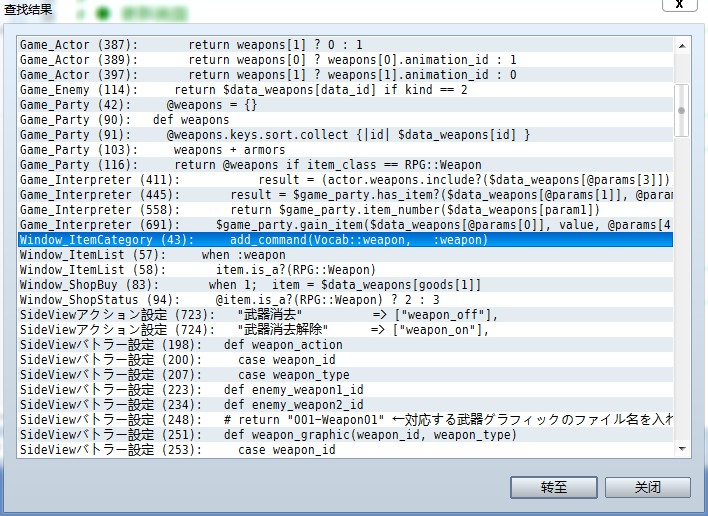Image resolution: width=708 pixels, height=516 pixels.
Task: Select result Game_Party (103) weapons + armors
Action: coord(345,149)
